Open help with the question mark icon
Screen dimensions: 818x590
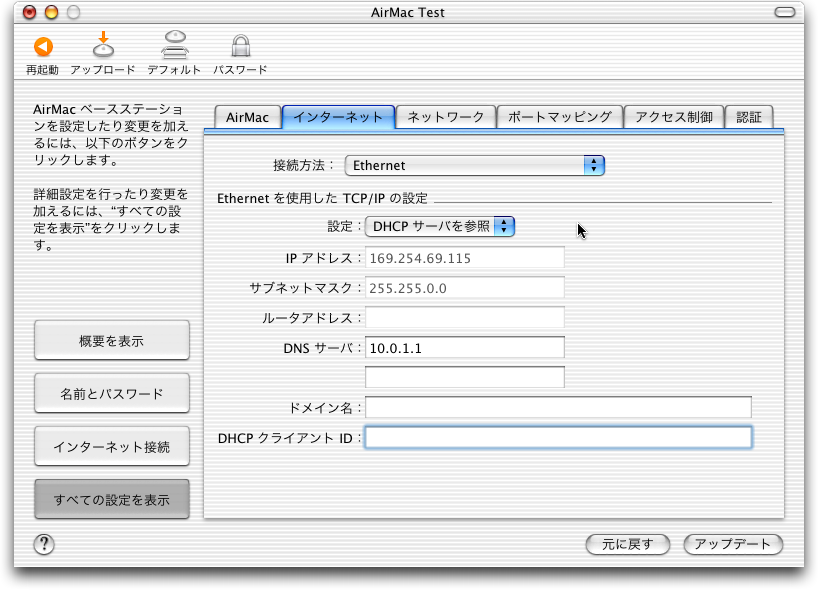coord(44,544)
